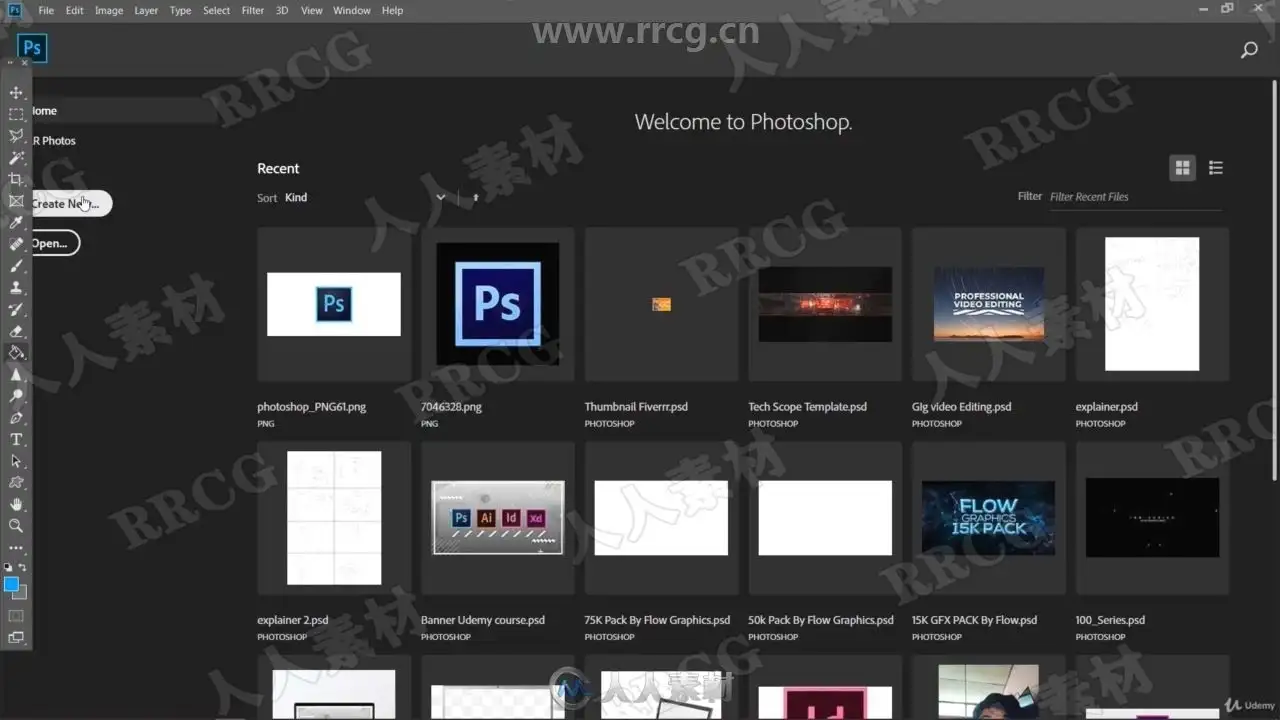Open 100_Series.psd thumbnail
Screen dimensions: 1280x720
pos(1152,518)
